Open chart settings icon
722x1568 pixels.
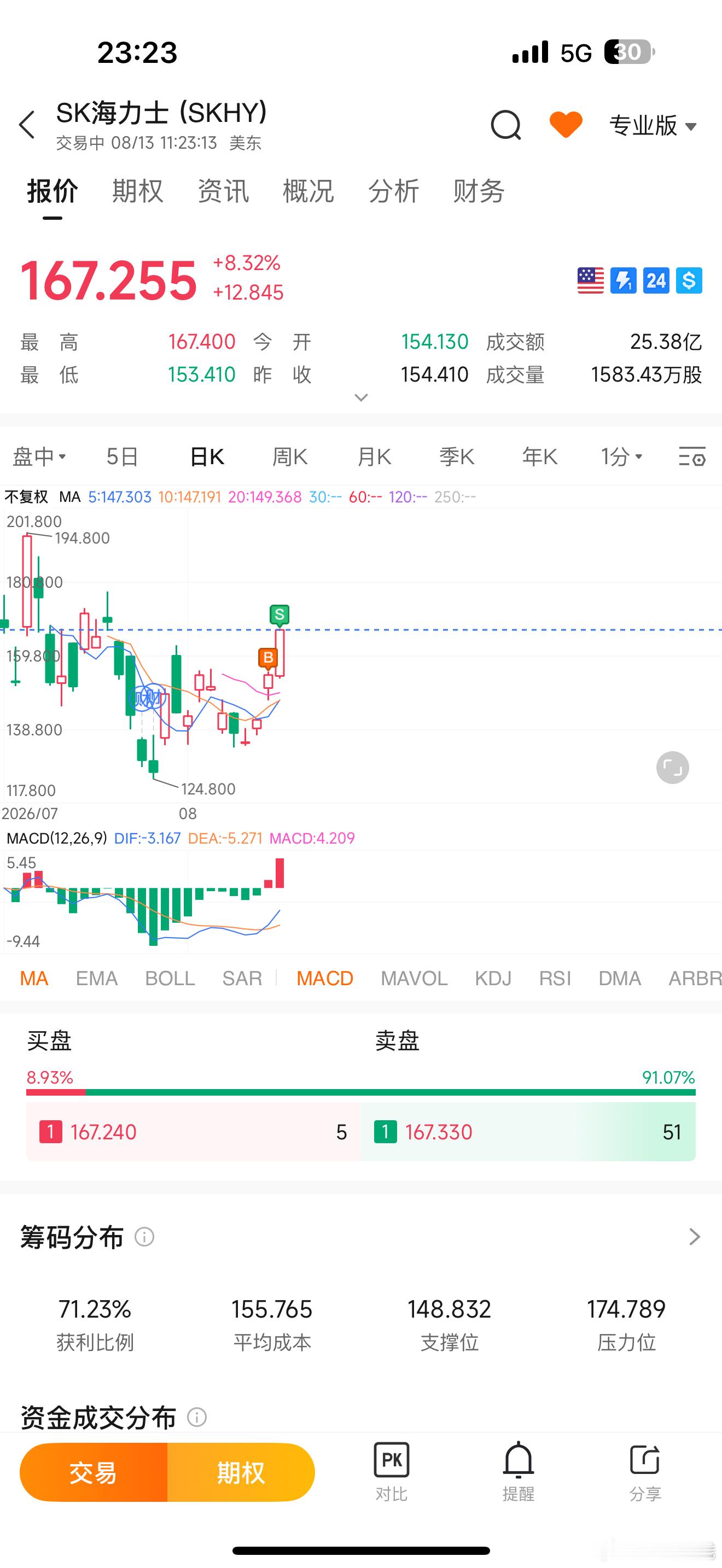coord(692,457)
